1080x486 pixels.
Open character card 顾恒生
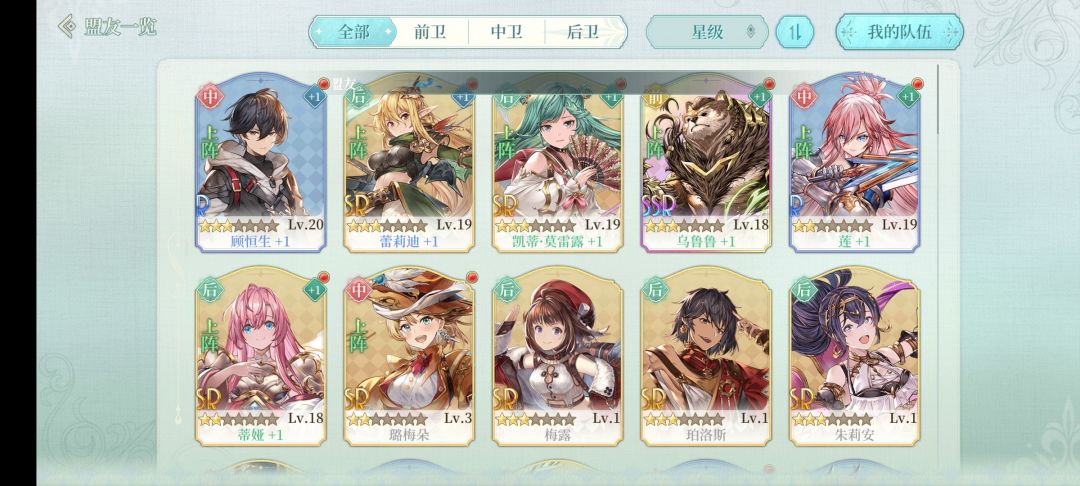click(x=260, y=162)
